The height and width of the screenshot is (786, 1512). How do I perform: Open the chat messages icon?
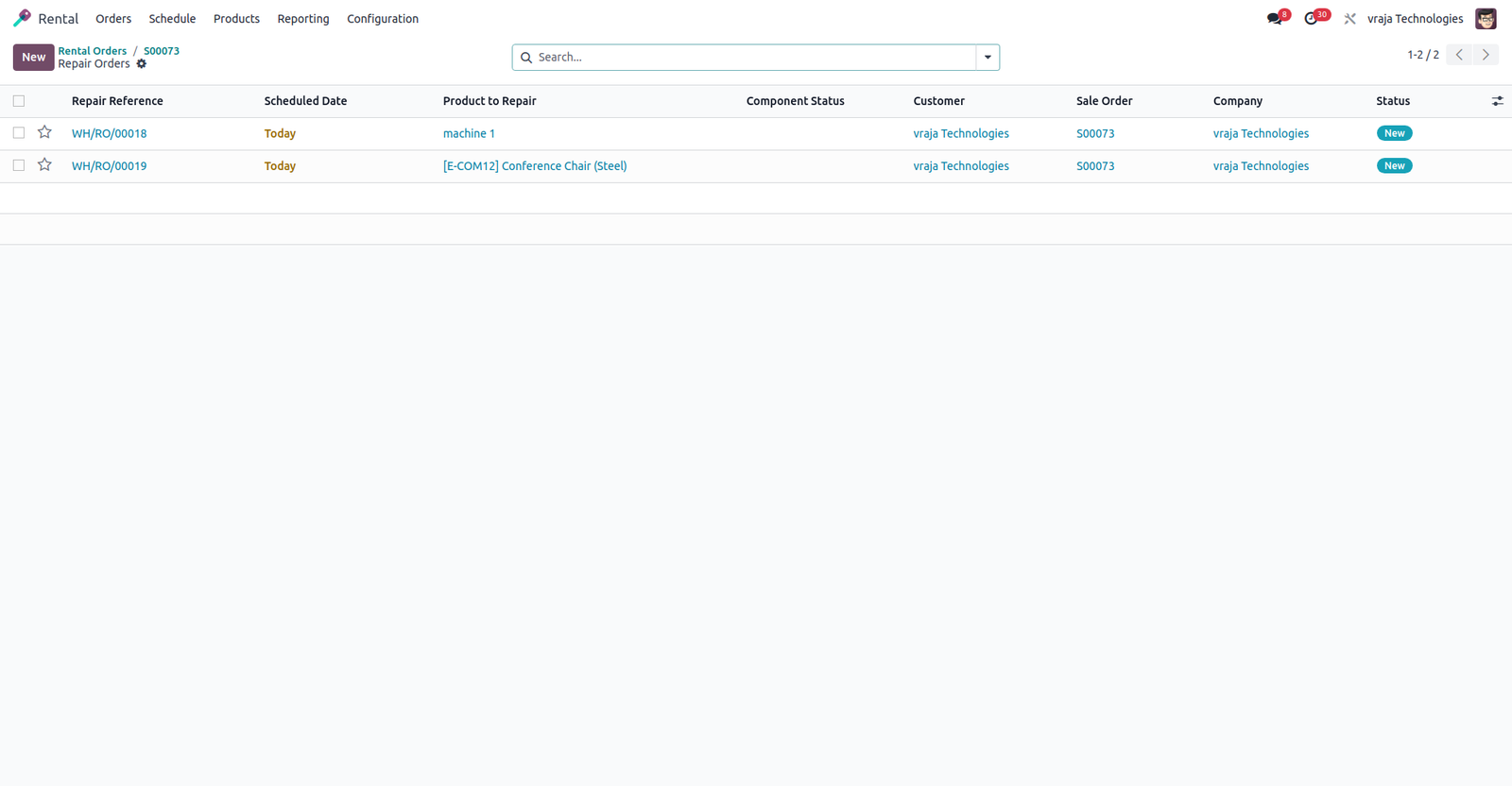[x=1275, y=19]
